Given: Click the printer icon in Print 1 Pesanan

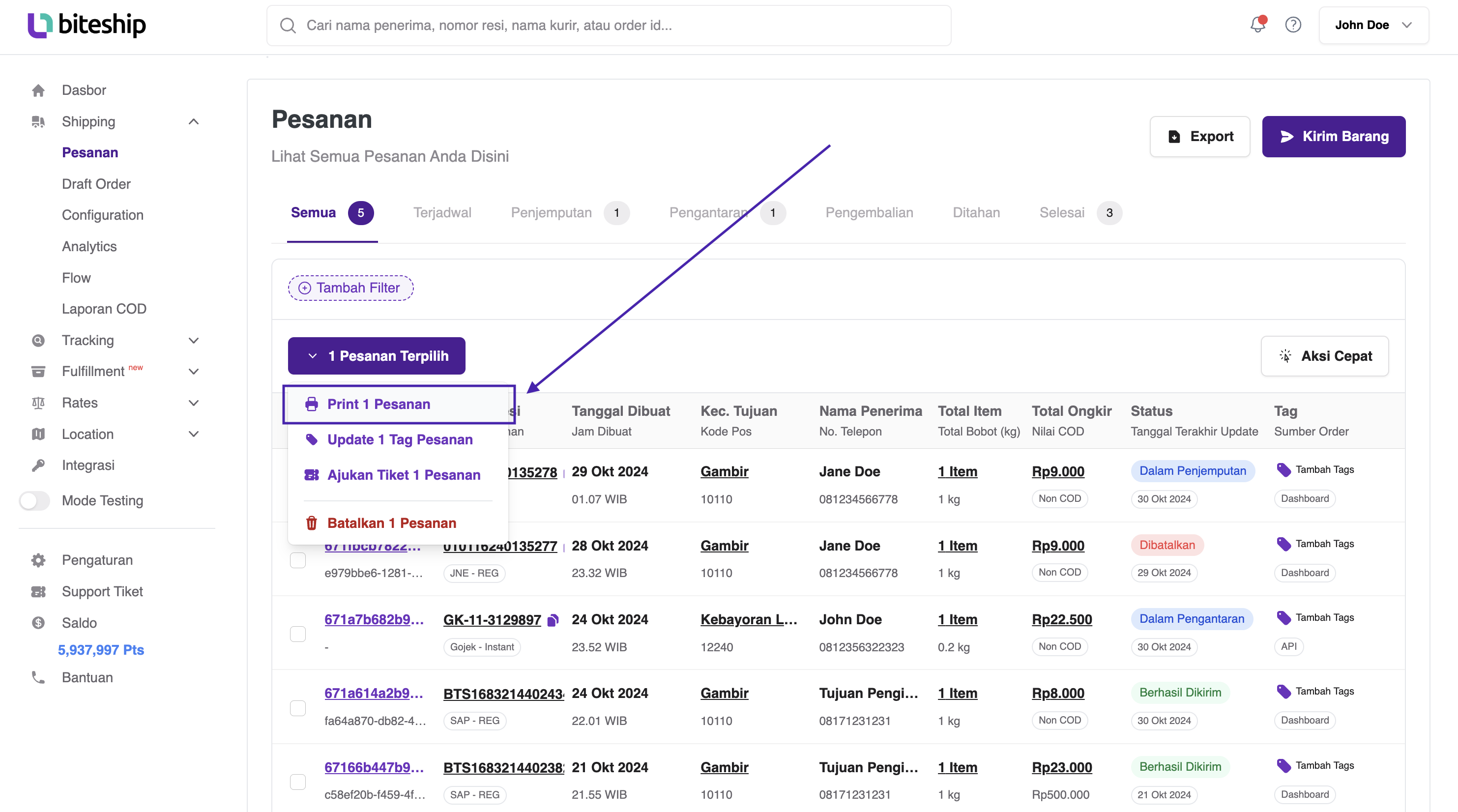Looking at the screenshot, I should (311, 404).
